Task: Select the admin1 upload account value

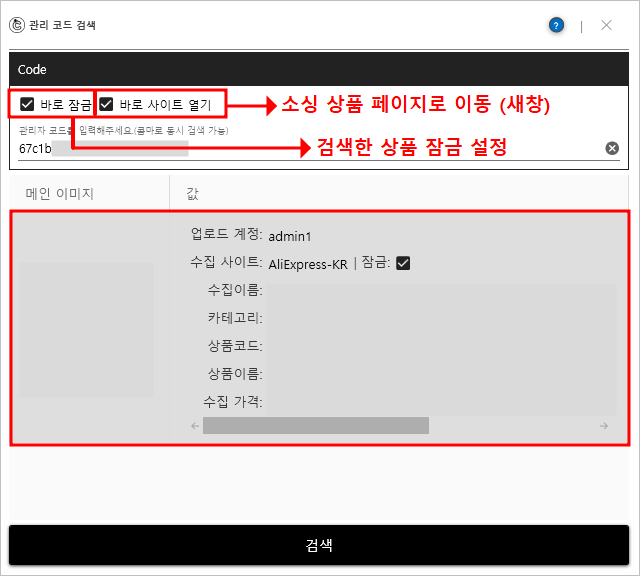Action: [x=290, y=236]
